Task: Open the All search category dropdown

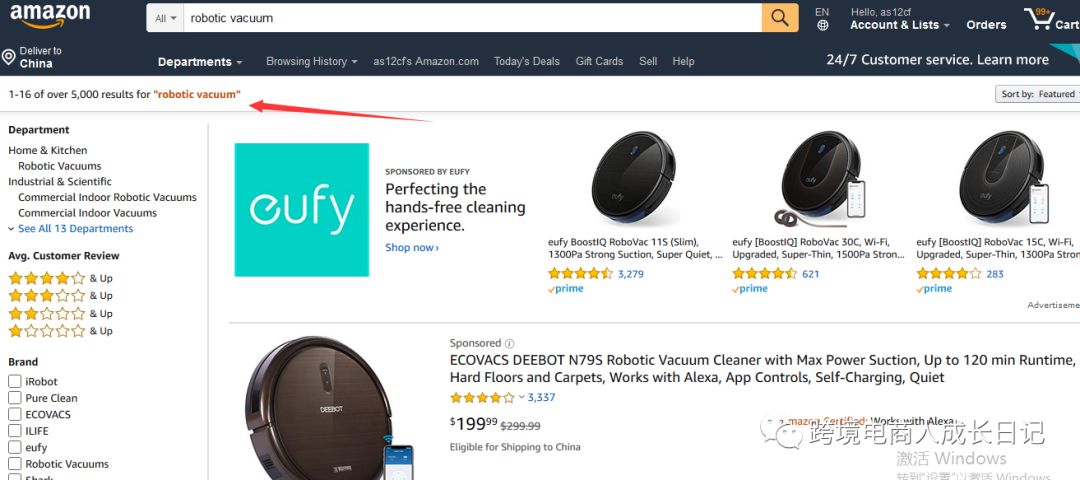Action: [166, 18]
